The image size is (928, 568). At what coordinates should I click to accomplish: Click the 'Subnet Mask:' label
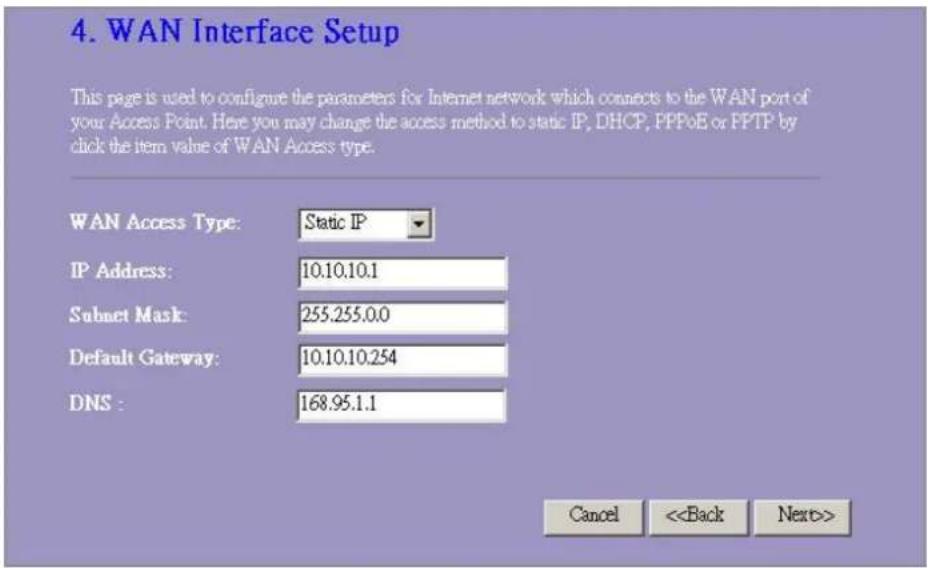[x=128, y=315]
